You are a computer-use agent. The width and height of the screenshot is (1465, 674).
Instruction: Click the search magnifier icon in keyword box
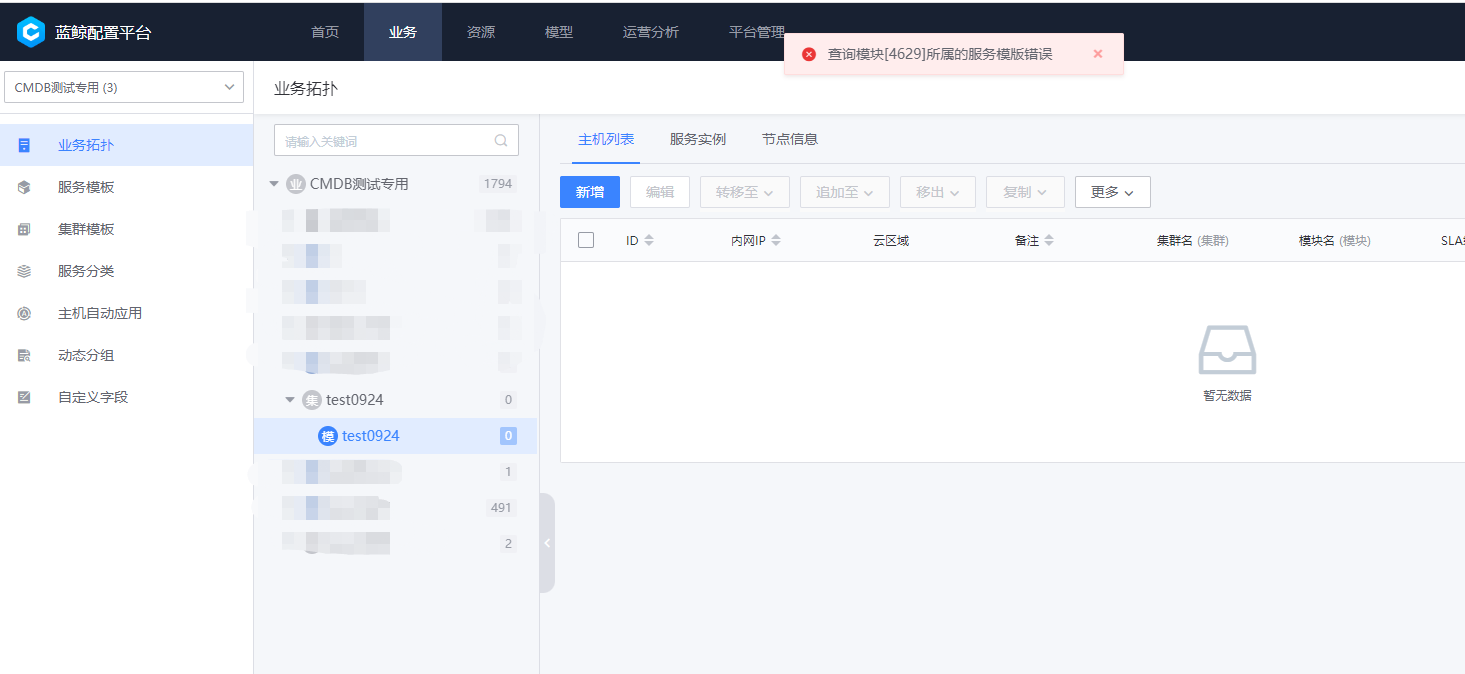pyautogui.click(x=501, y=141)
